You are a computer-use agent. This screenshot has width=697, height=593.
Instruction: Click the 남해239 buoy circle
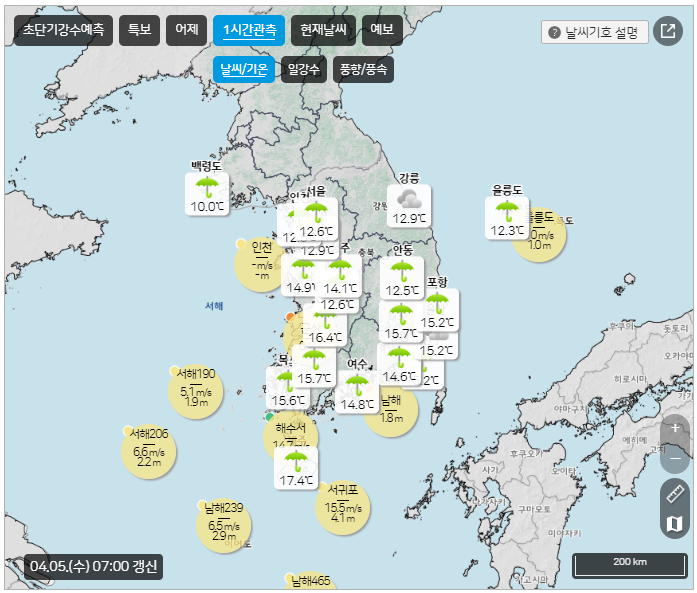click(x=224, y=525)
